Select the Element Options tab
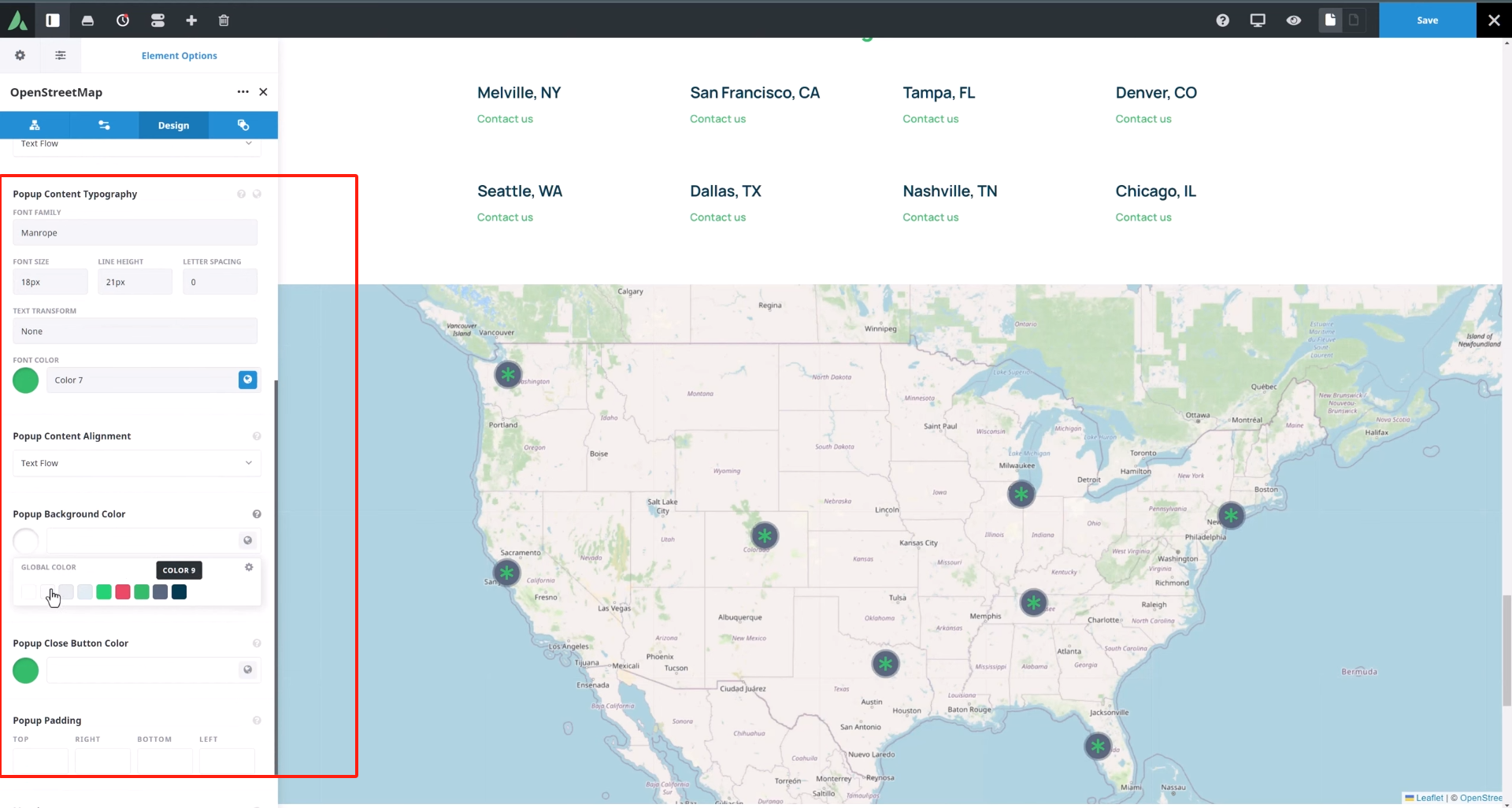 point(179,56)
